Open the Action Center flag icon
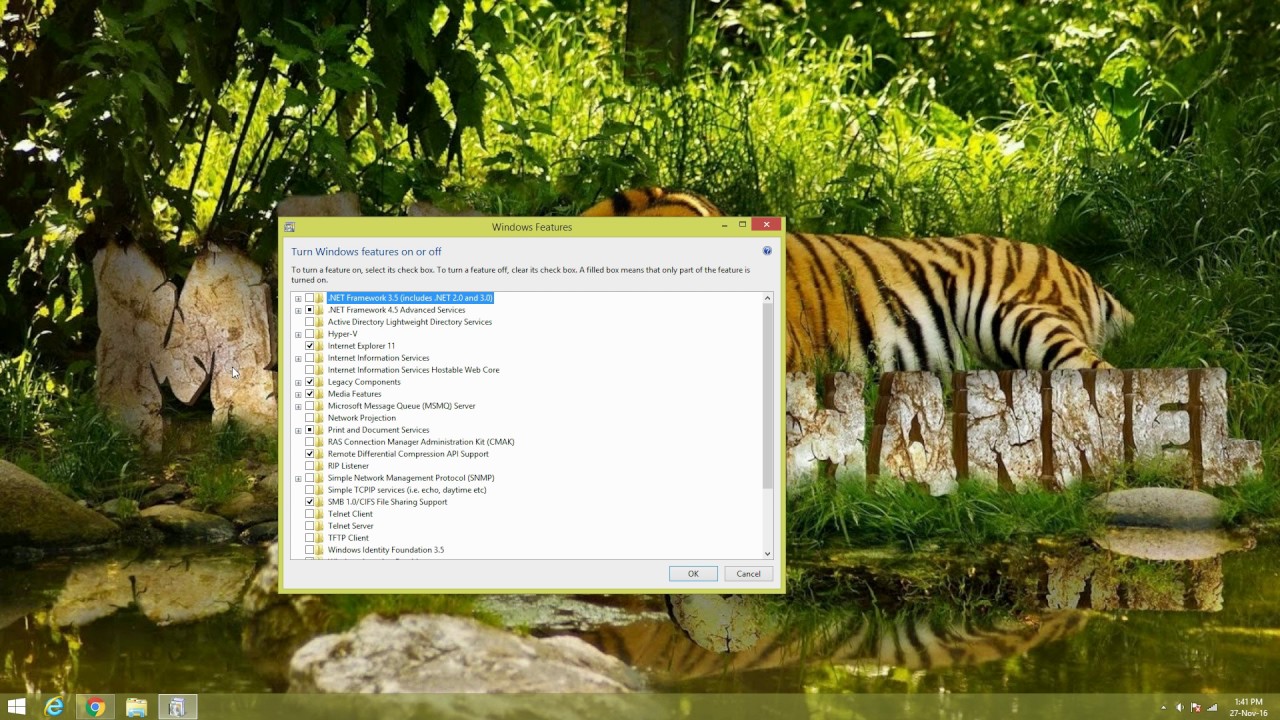Screen dimensions: 1280x720 tap(1196, 707)
